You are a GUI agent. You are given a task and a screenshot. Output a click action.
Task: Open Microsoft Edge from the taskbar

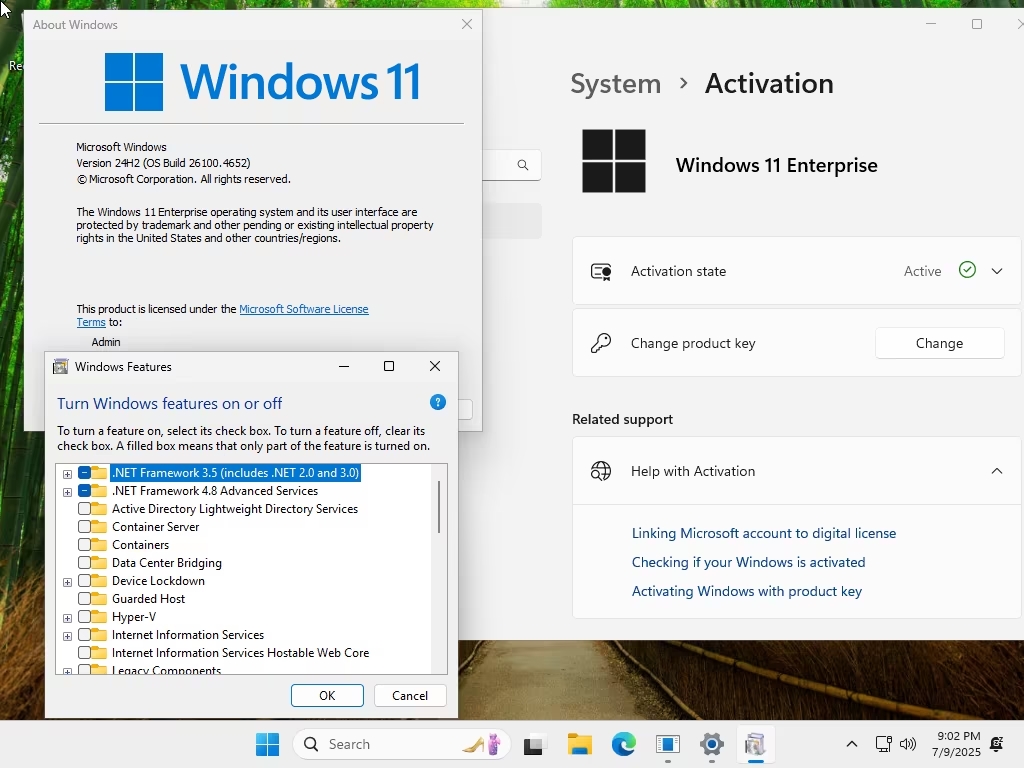point(624,744)
